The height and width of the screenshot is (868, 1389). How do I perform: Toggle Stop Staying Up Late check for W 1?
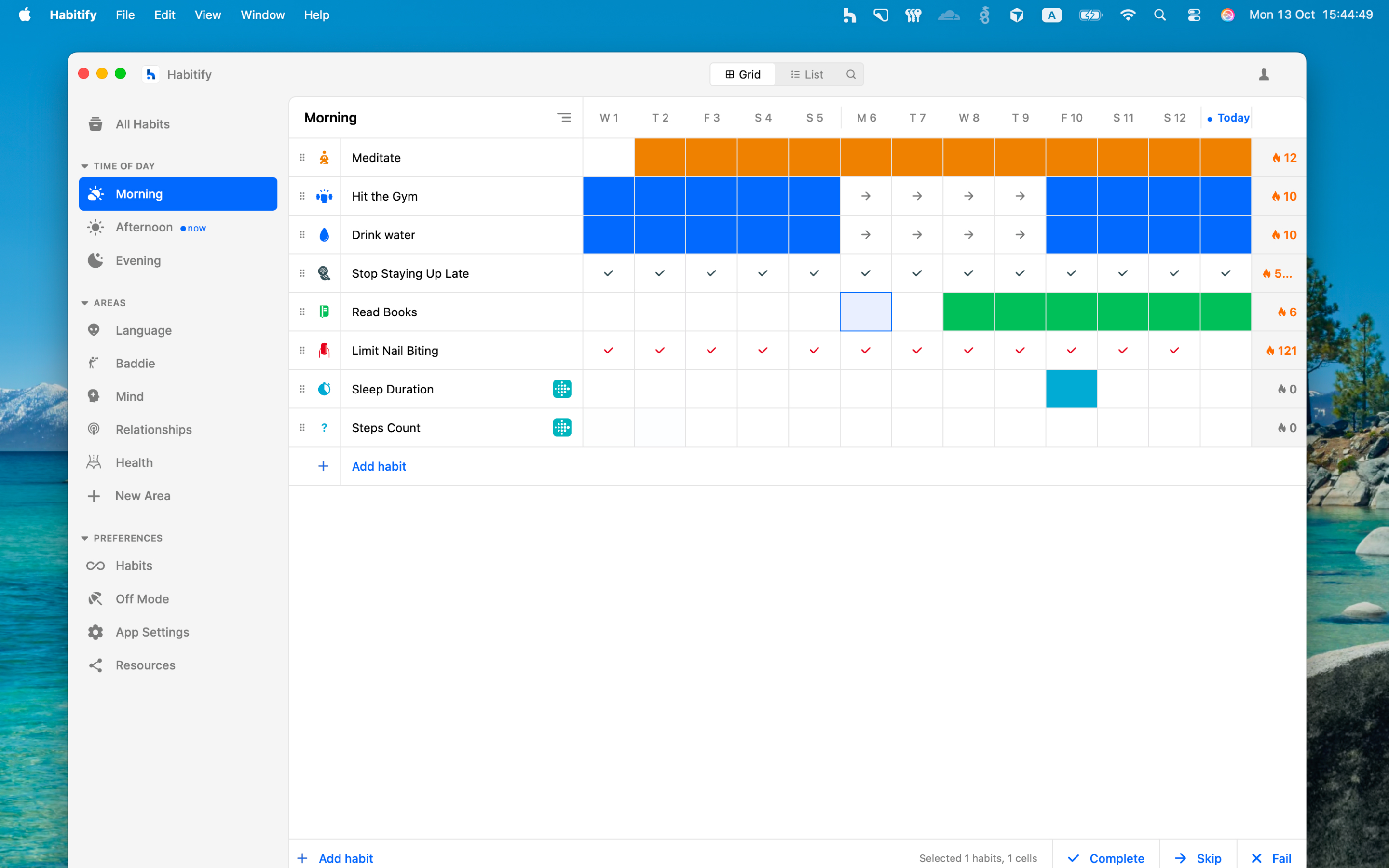pos(608,273)
